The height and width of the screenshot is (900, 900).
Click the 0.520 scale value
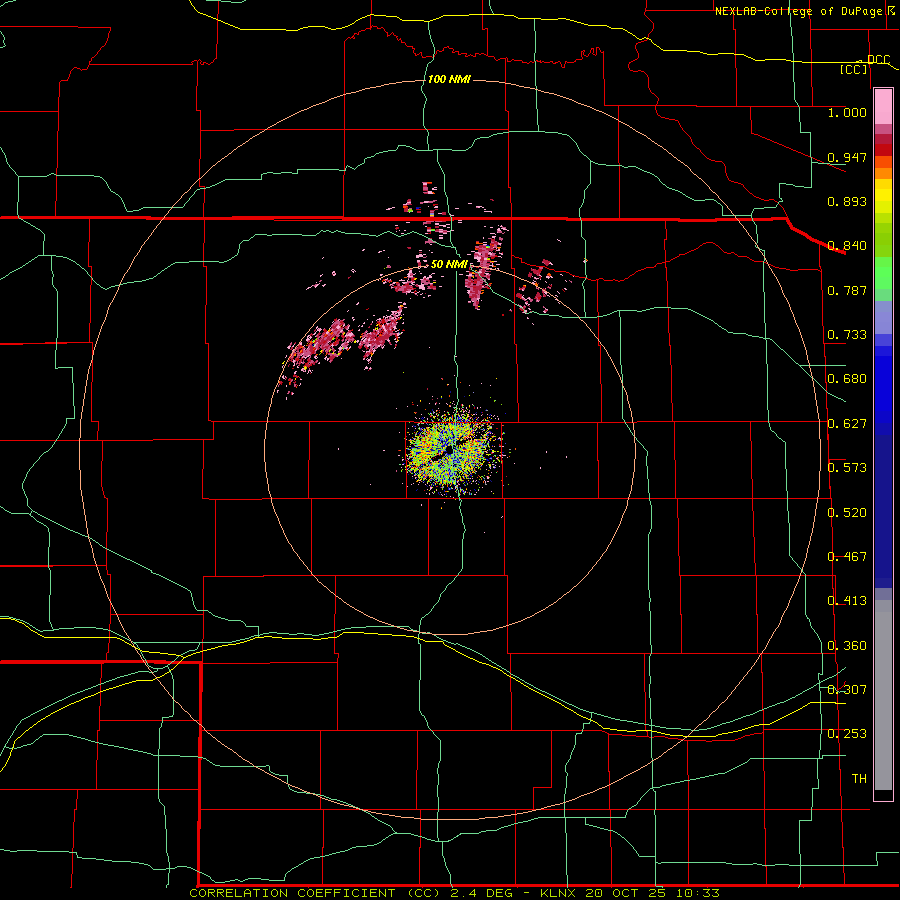(x=847, y=513)
